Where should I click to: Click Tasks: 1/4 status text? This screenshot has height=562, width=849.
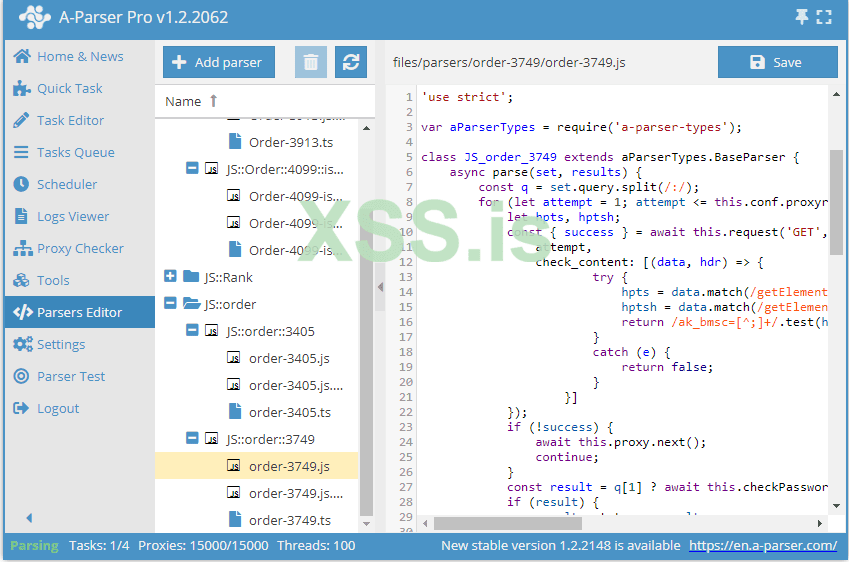click(x=99, y=546)
